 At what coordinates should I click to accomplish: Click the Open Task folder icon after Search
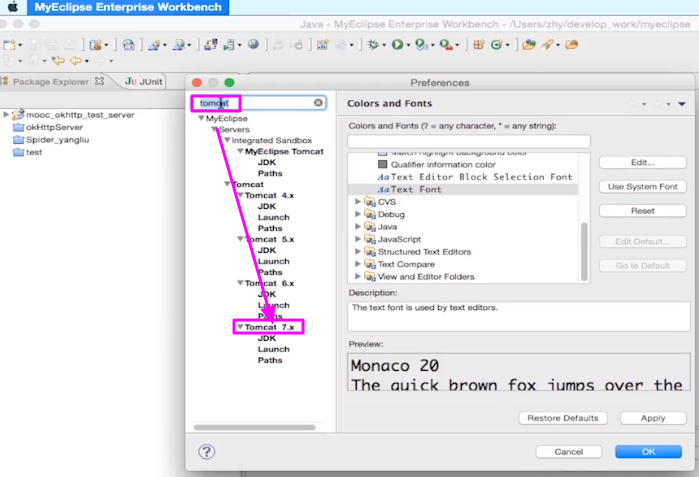[572, 45]
